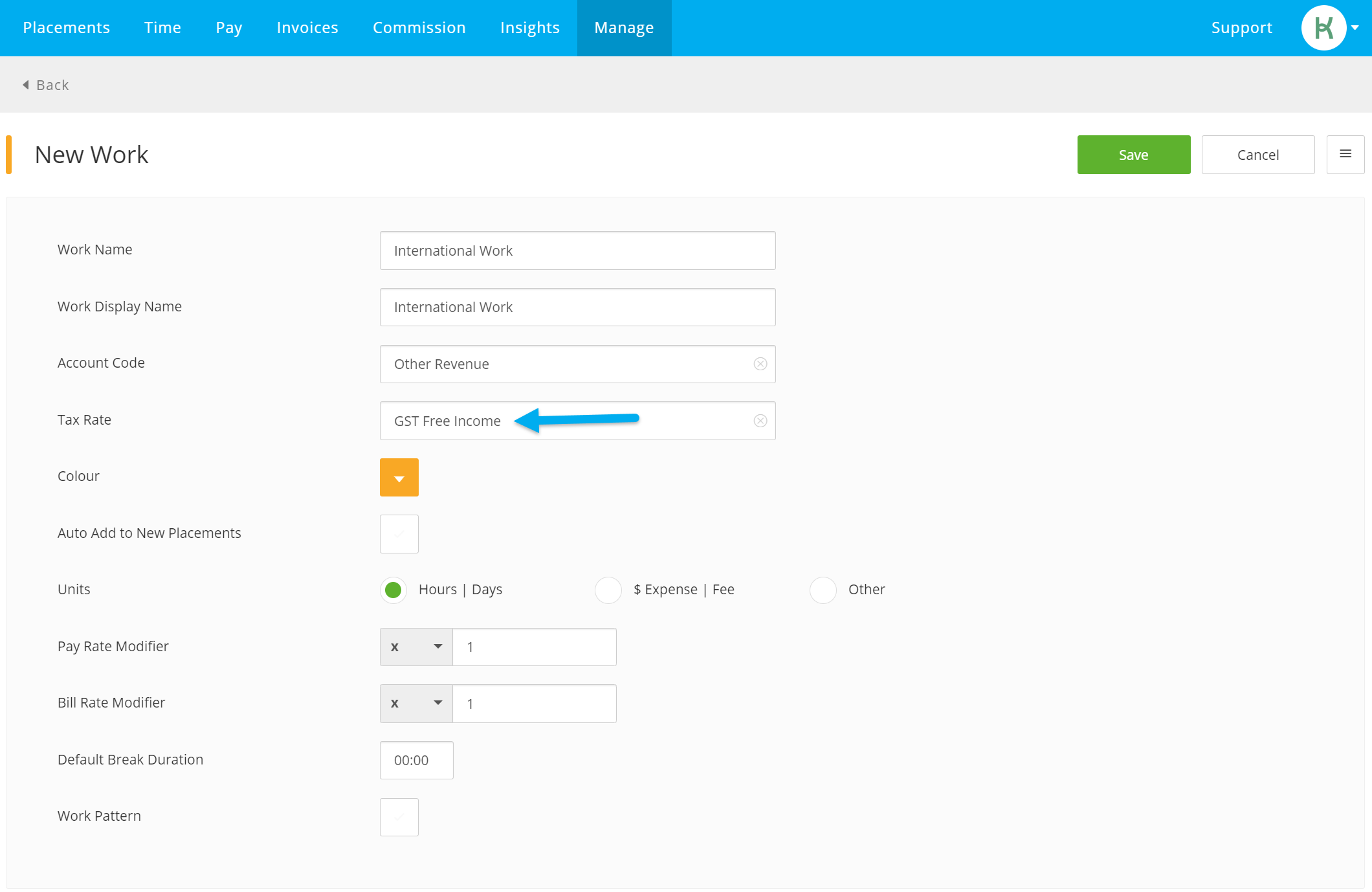Open Pay Rate Modifier operator dropdown

[x=416, y=647]
